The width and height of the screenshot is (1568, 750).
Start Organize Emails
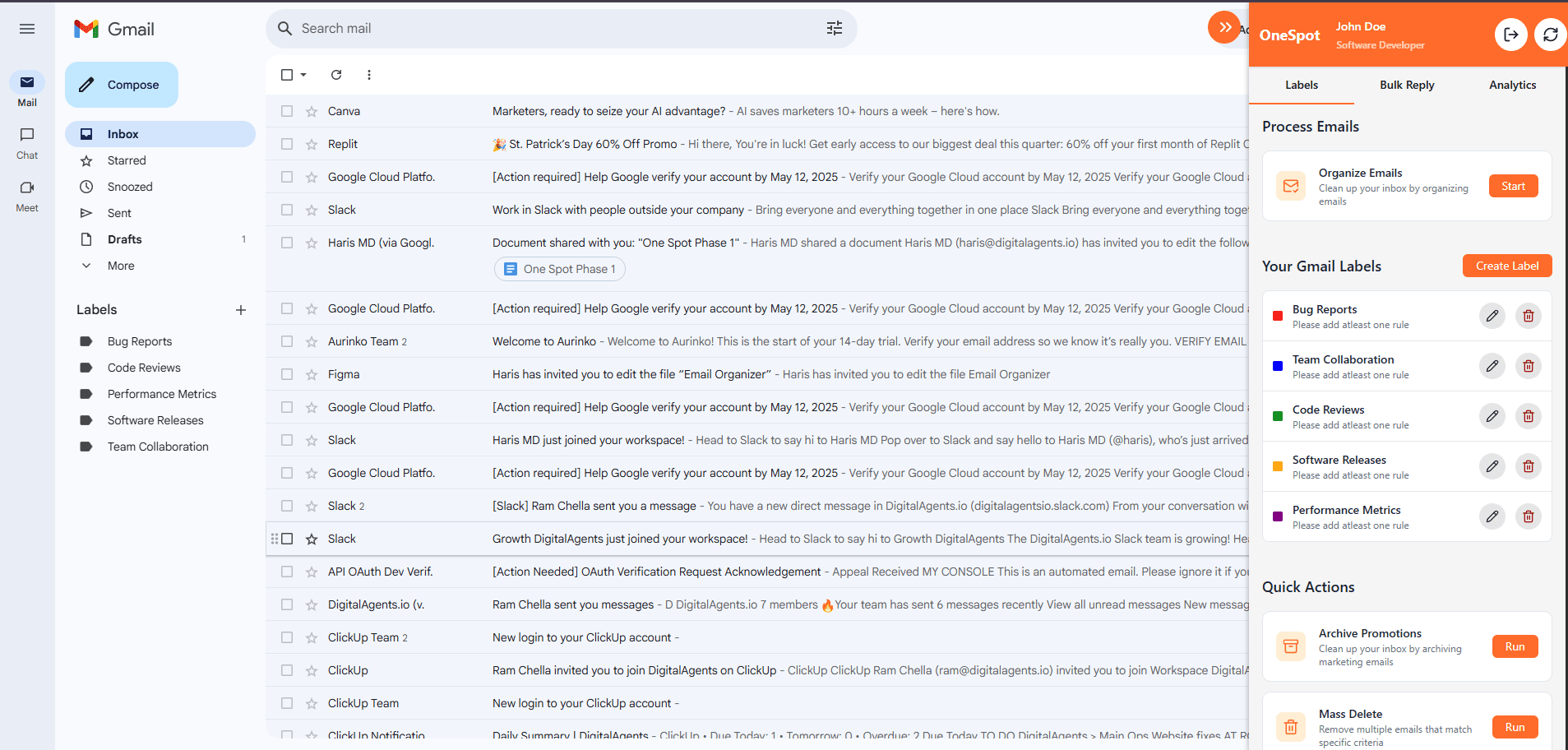(x=1513, y=186)
